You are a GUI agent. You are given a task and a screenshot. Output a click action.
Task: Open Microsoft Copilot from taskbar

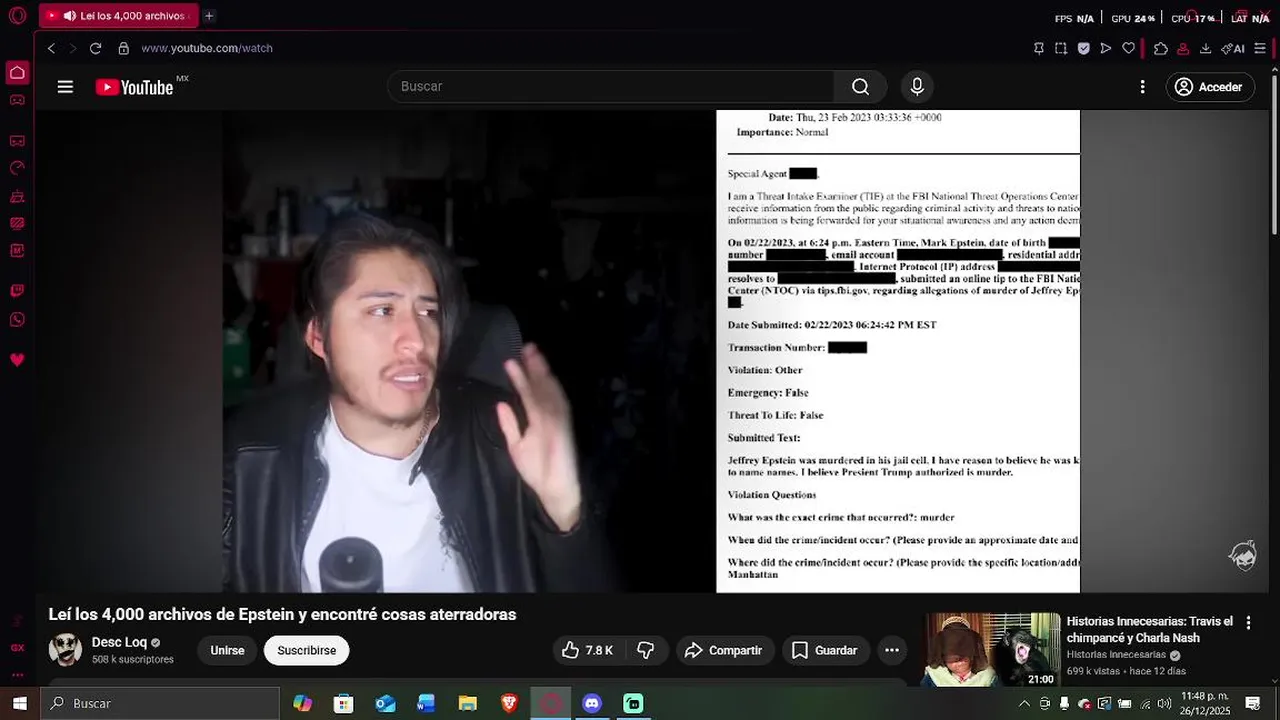pos(302,703)
